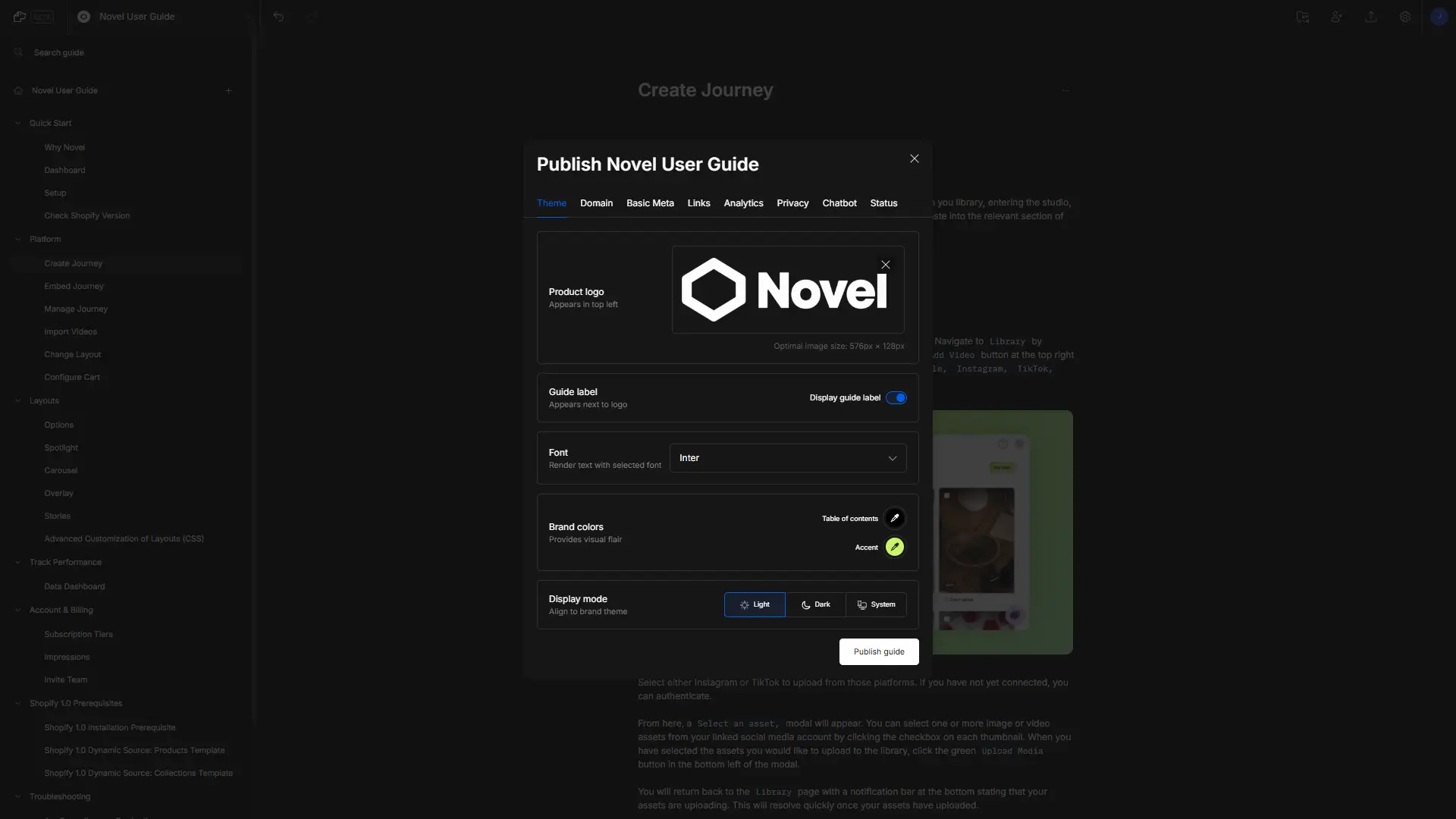Click the pencil icon next to Table of contents
The image size is (1456, 819).
click(895, 518)
